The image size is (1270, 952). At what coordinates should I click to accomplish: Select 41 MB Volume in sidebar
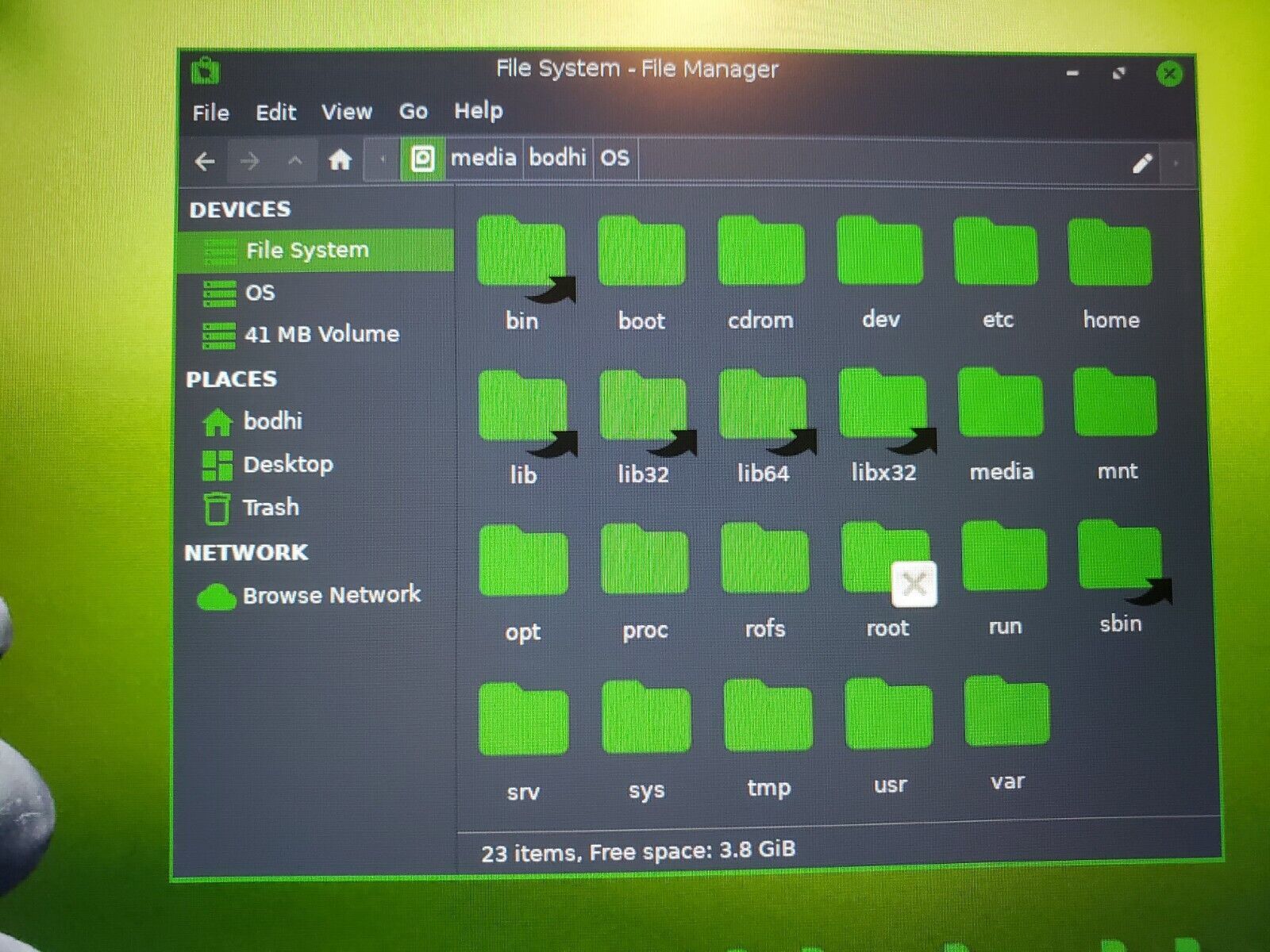316,334
